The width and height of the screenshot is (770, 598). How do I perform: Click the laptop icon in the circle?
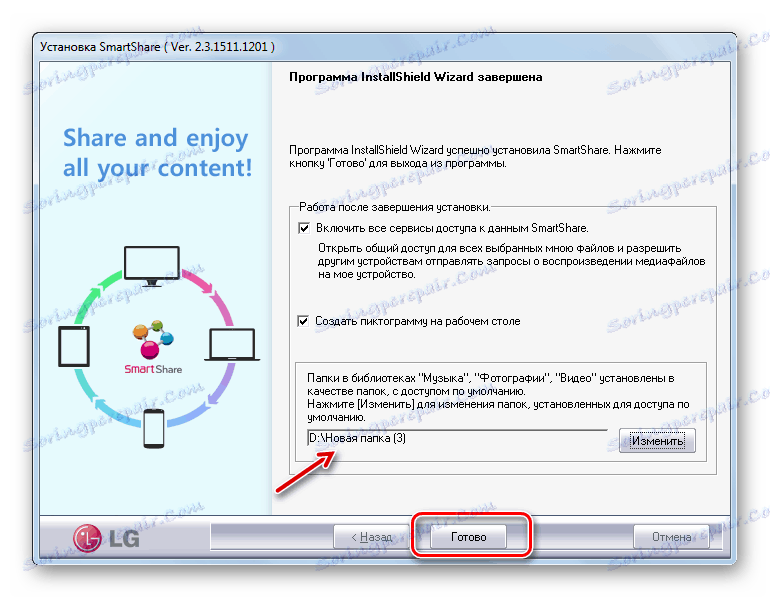[x=232, y=345]
